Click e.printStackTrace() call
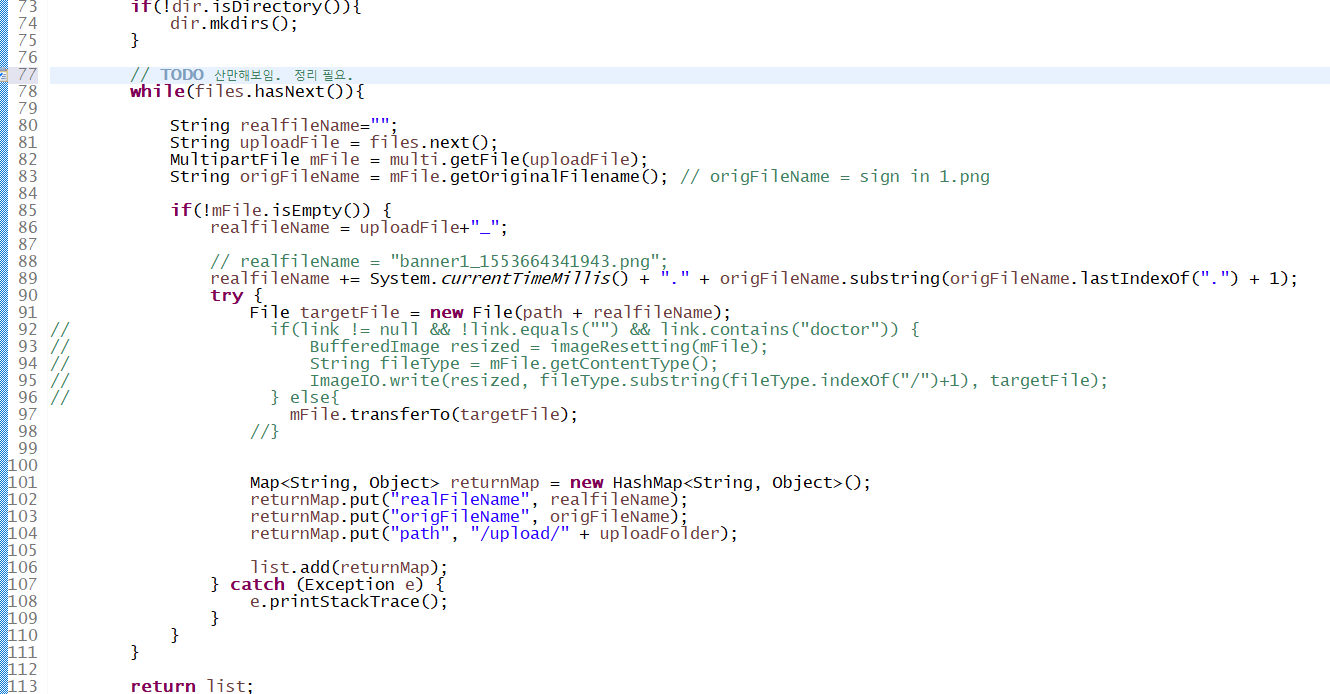This screenshot has height=694, width=1330. (348, 601)
